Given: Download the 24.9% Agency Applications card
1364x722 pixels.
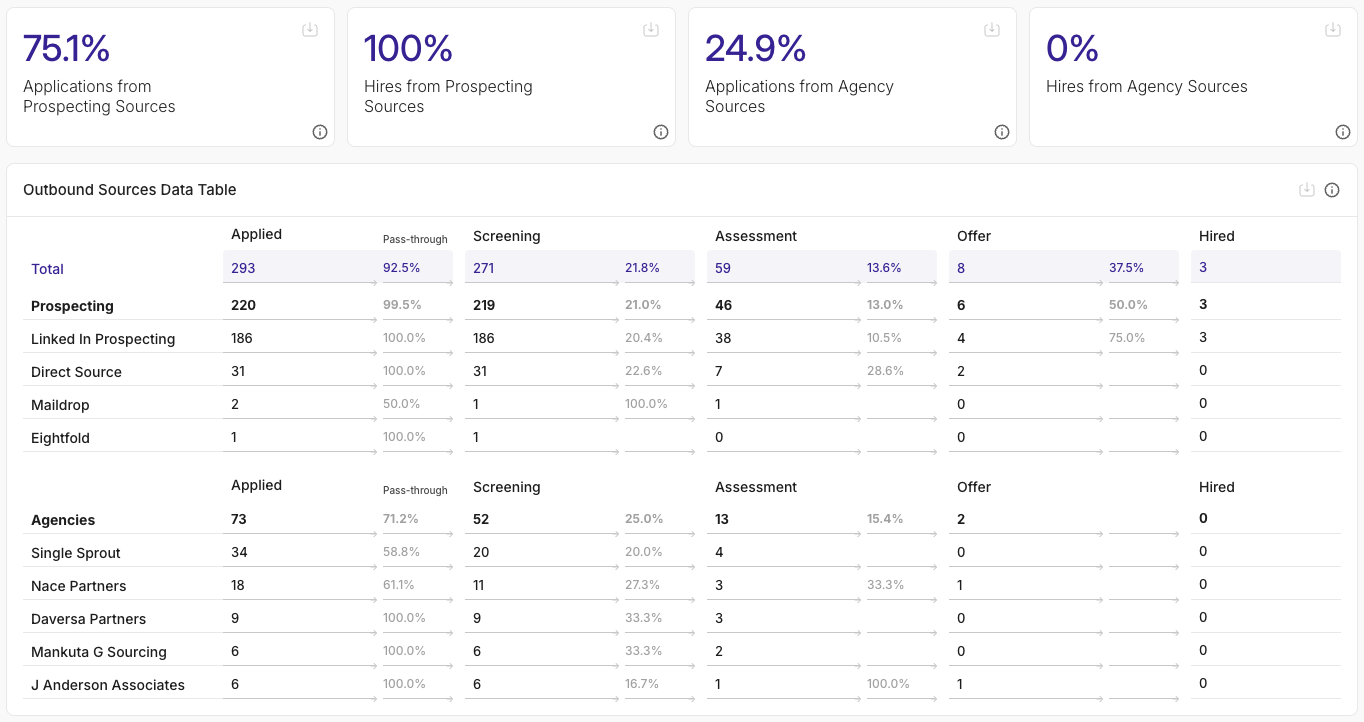Looking at the screenshot, I should point(992,30).
